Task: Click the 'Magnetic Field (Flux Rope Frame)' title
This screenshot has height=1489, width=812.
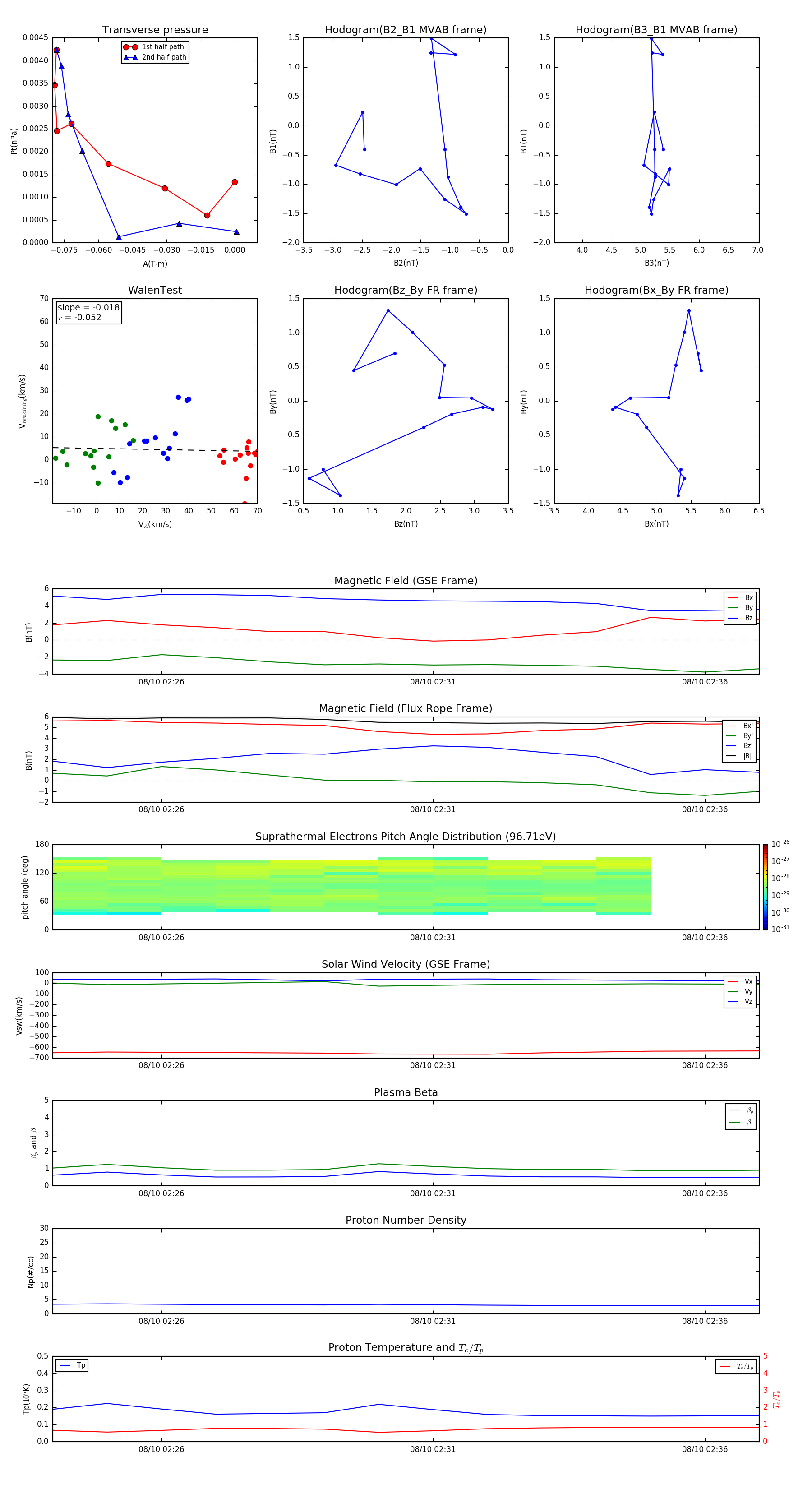Action: (x=406, y=709)
